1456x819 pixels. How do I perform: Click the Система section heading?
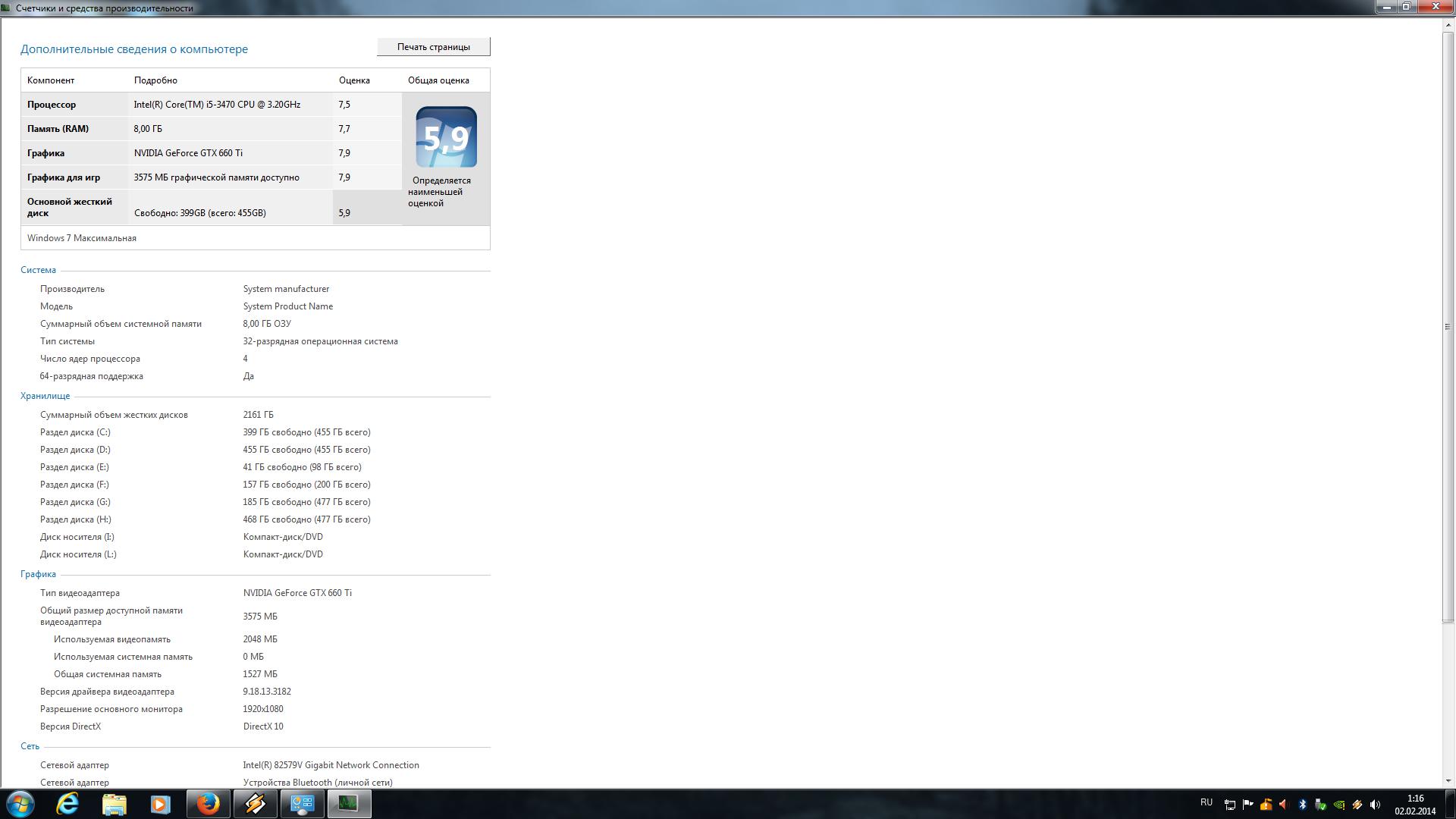coord(38,270)
